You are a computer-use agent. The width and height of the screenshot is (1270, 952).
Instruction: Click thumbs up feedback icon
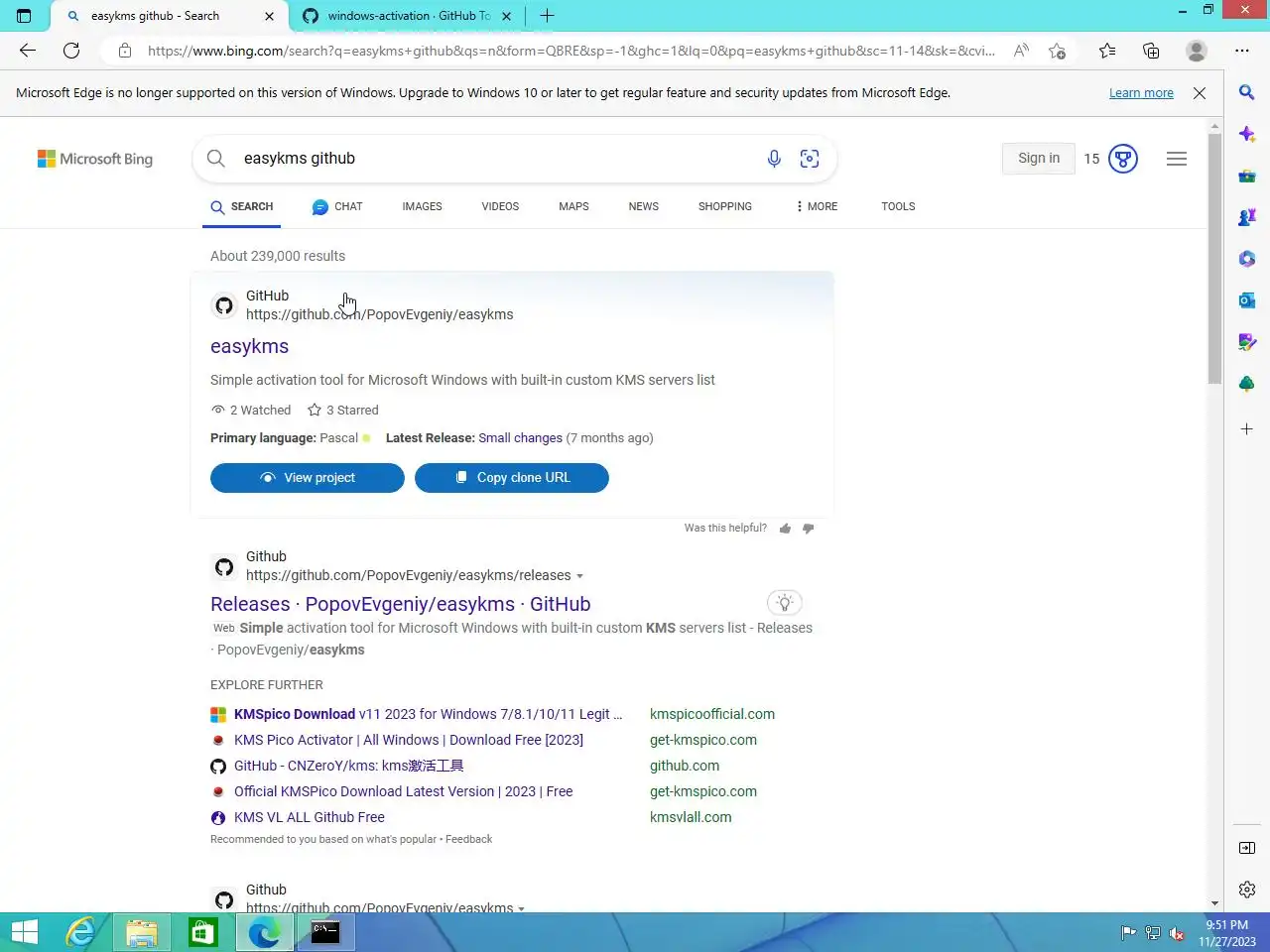[786, 529]
